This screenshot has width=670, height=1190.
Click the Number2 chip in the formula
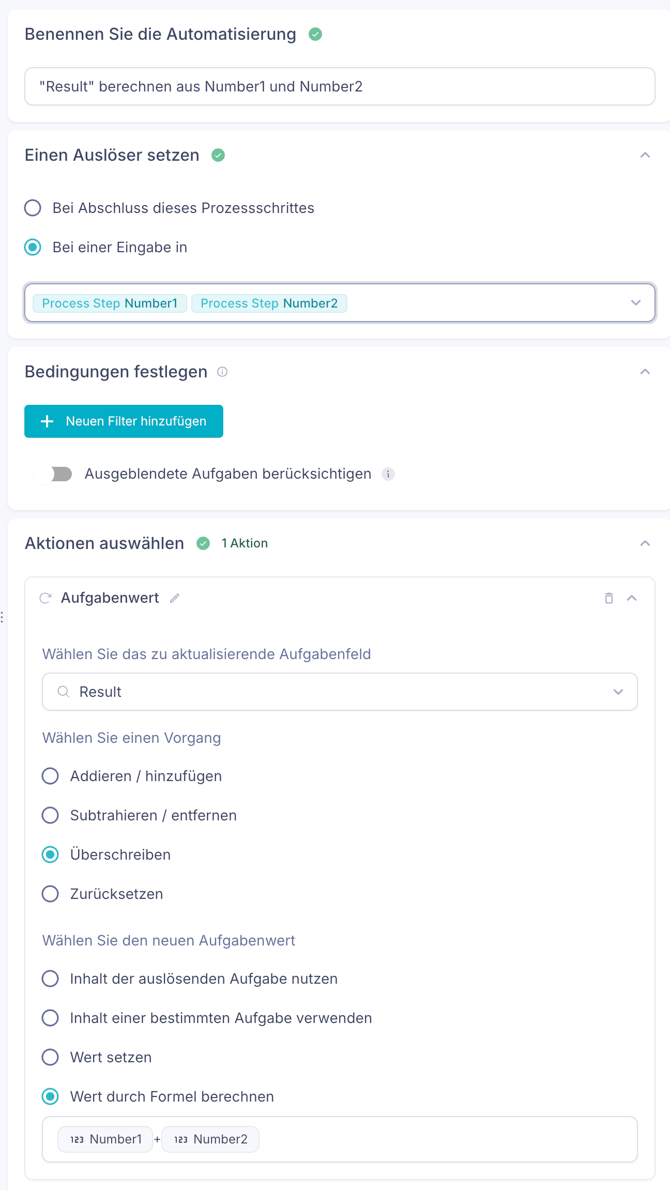210,1139
